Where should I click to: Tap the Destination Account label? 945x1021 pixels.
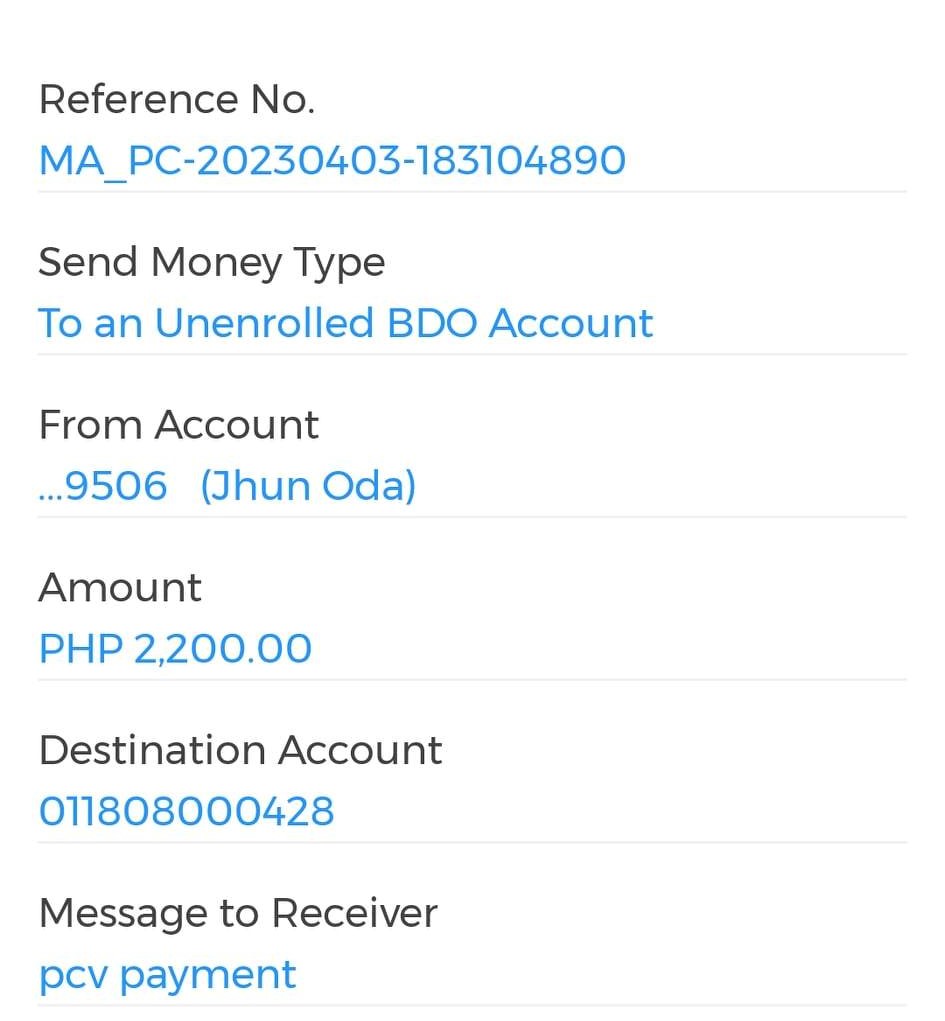point(240,750)
